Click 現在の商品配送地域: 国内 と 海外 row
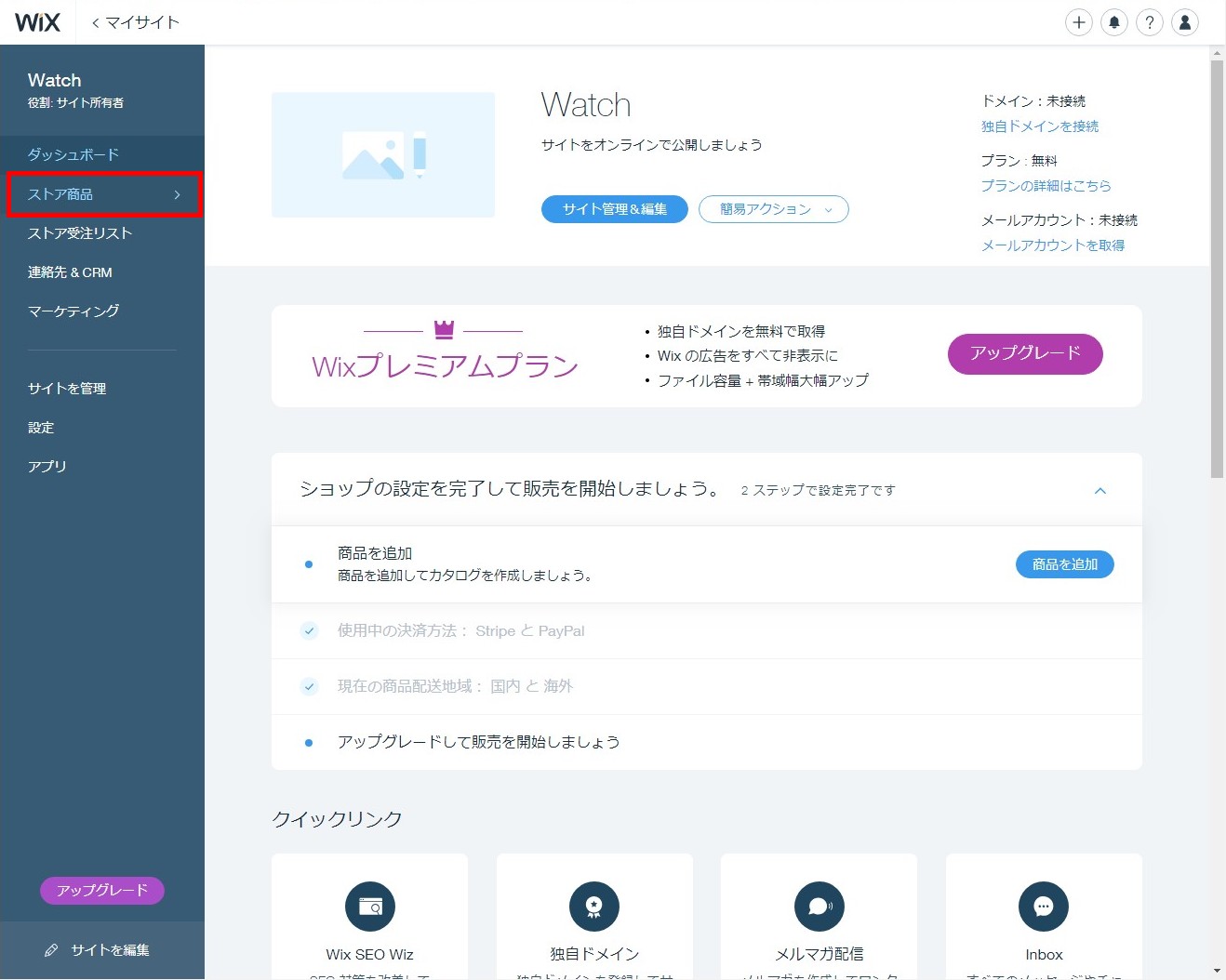The image size is (1226, 980). (x=707, y=686)
